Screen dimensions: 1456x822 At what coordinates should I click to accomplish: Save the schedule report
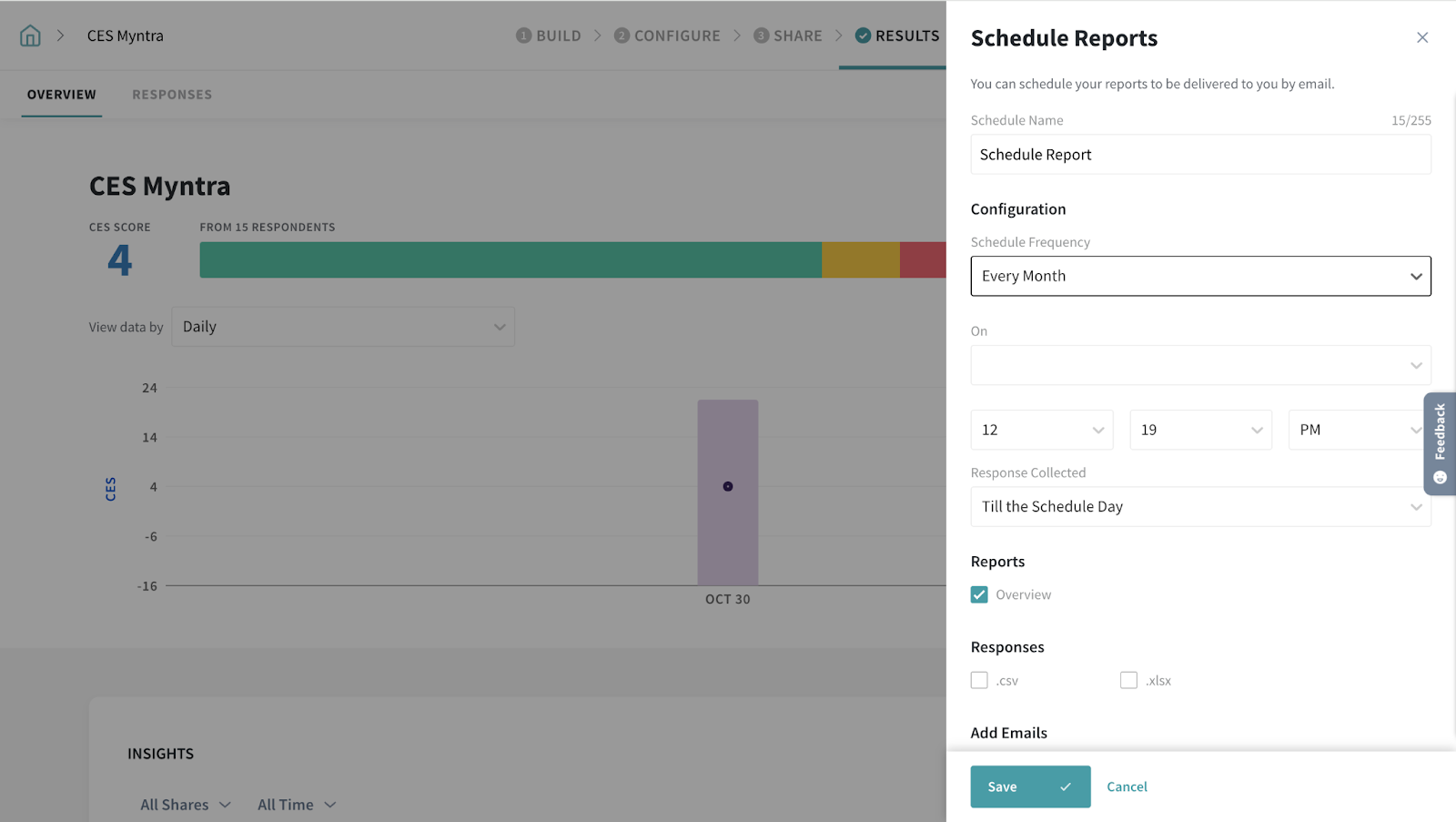pyautogui.click(x=1029, y=786)
